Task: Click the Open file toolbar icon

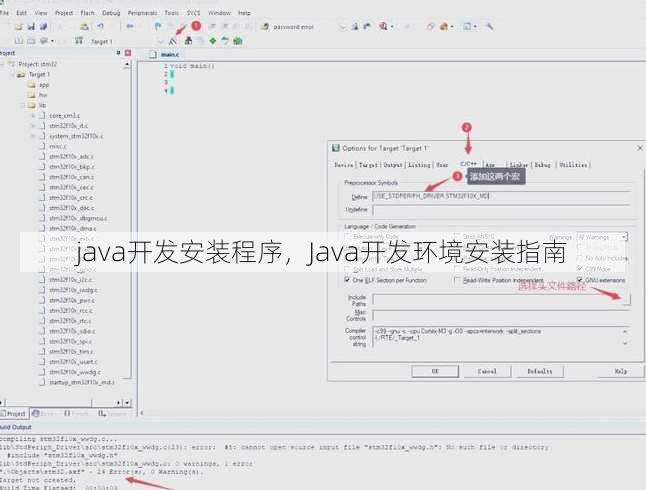Action: pos(19,27)
